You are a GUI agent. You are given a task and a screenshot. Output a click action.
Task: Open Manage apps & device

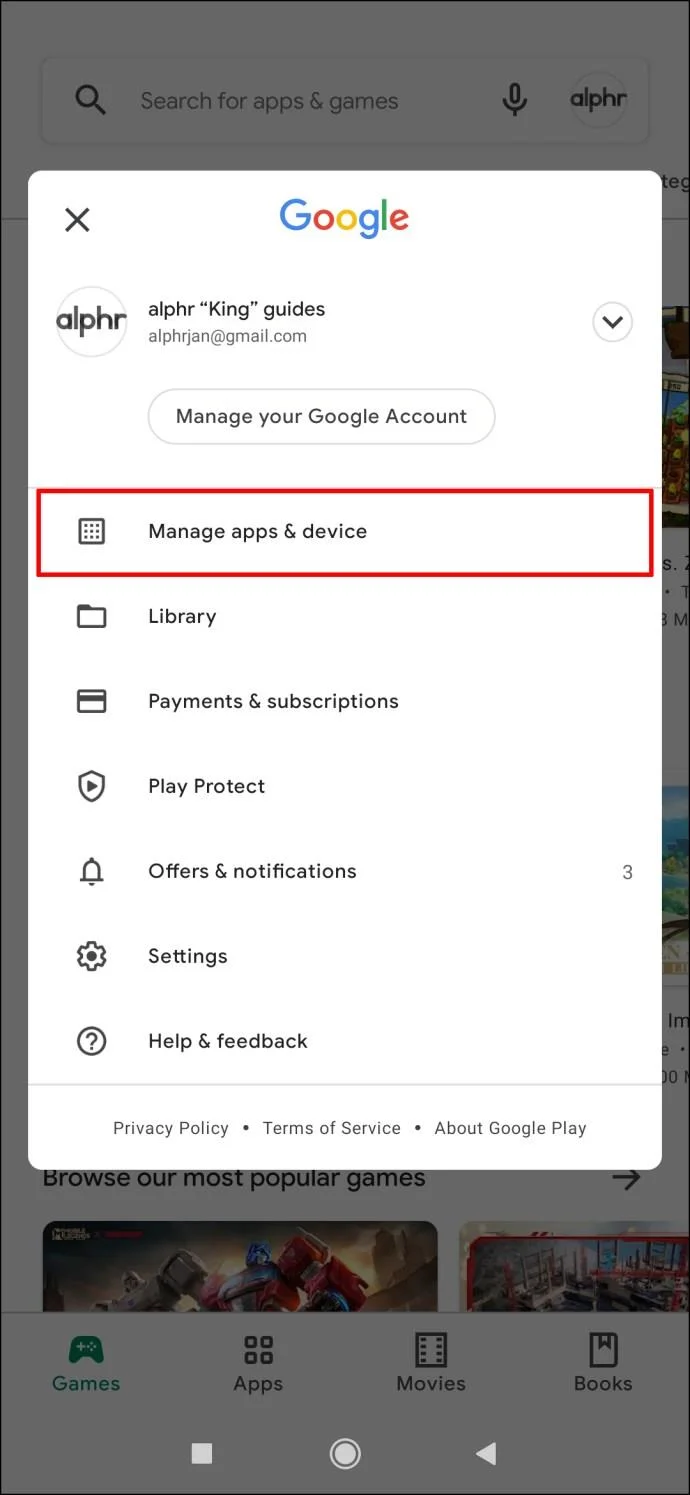tap(345, 531)
